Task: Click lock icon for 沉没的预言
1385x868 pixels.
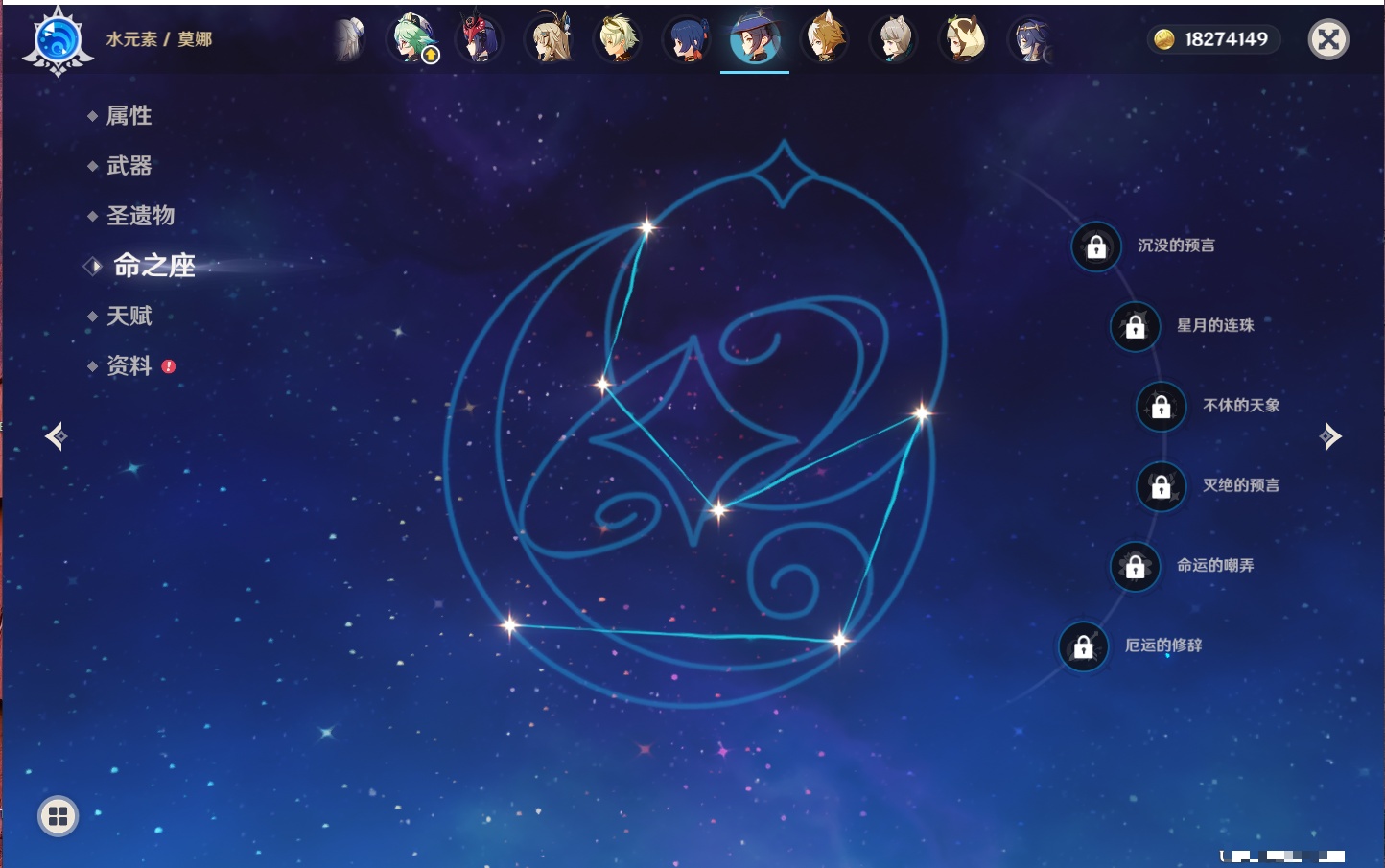Action: point(1096,247)
